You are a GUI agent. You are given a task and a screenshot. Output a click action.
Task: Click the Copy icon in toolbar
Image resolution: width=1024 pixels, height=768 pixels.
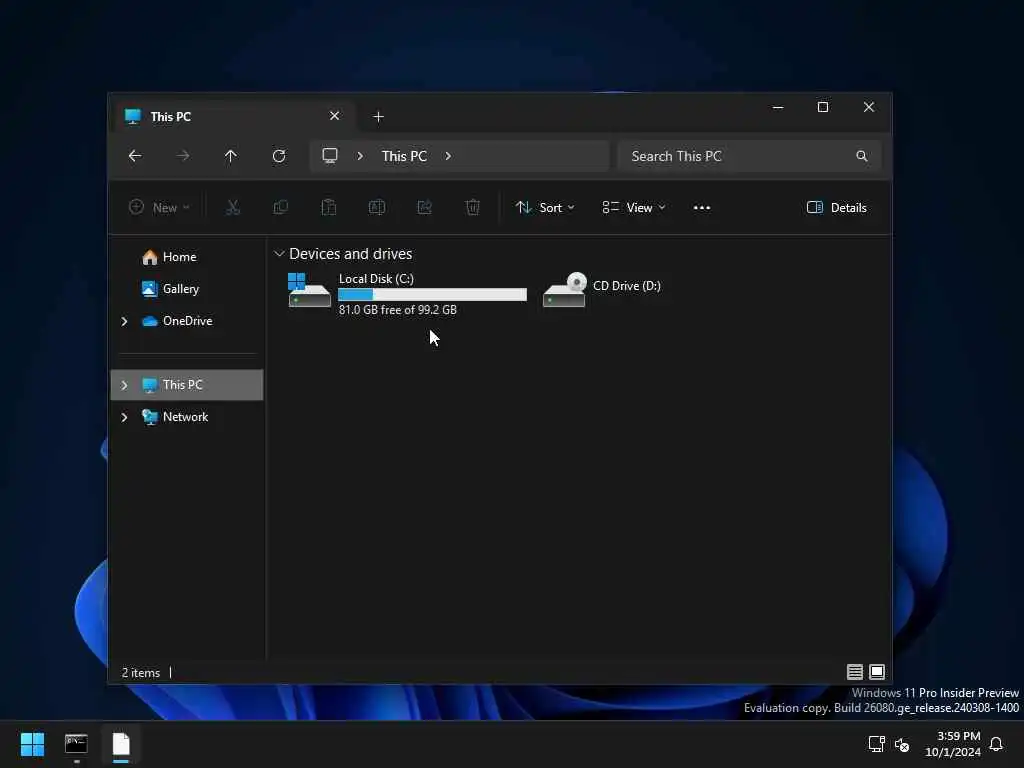[x=281, y=208]
